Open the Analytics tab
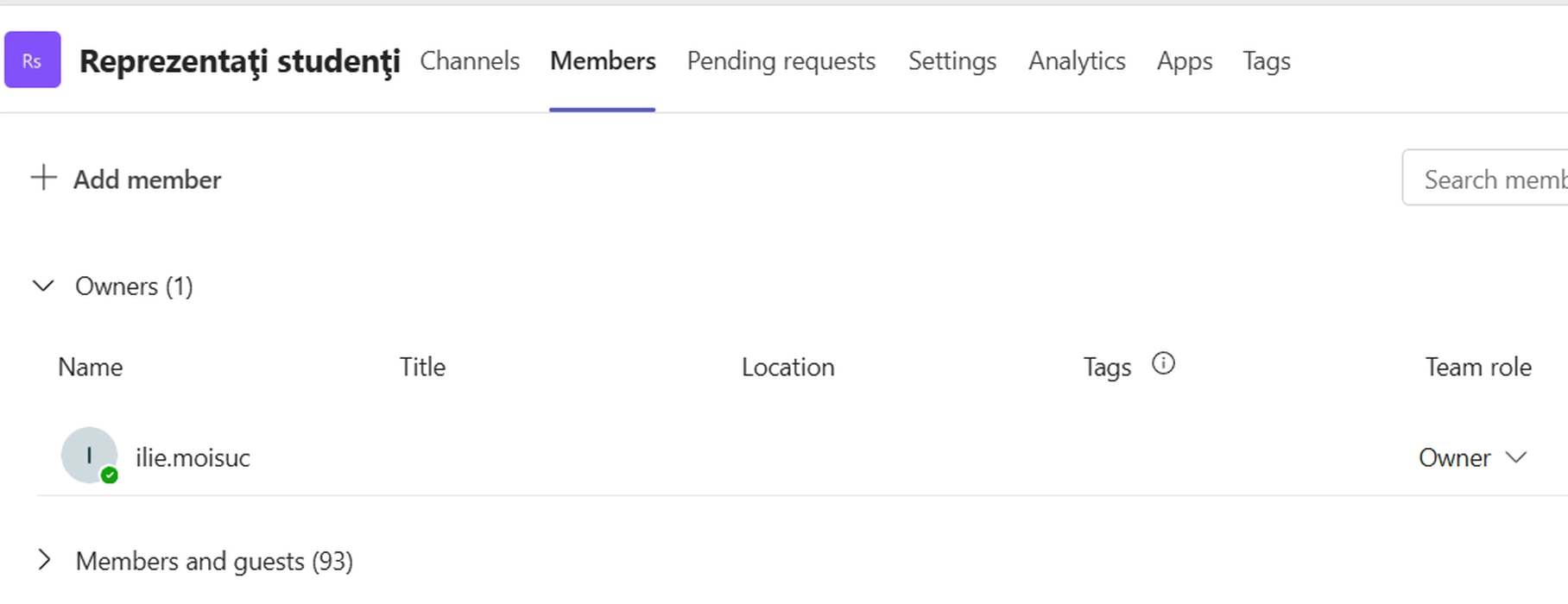The image size is (1568, 604). pos(1077,60)
